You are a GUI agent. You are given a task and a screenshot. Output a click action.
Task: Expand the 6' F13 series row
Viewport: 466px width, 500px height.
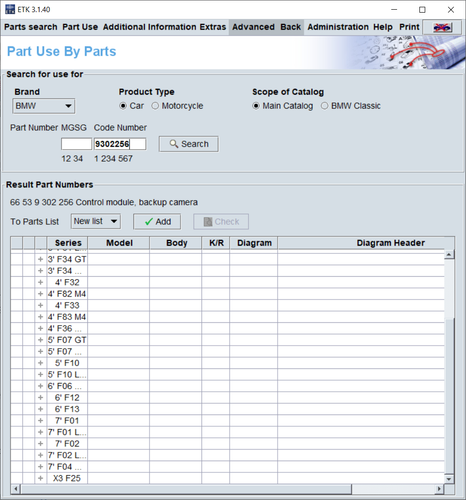(x=40, y=409)
